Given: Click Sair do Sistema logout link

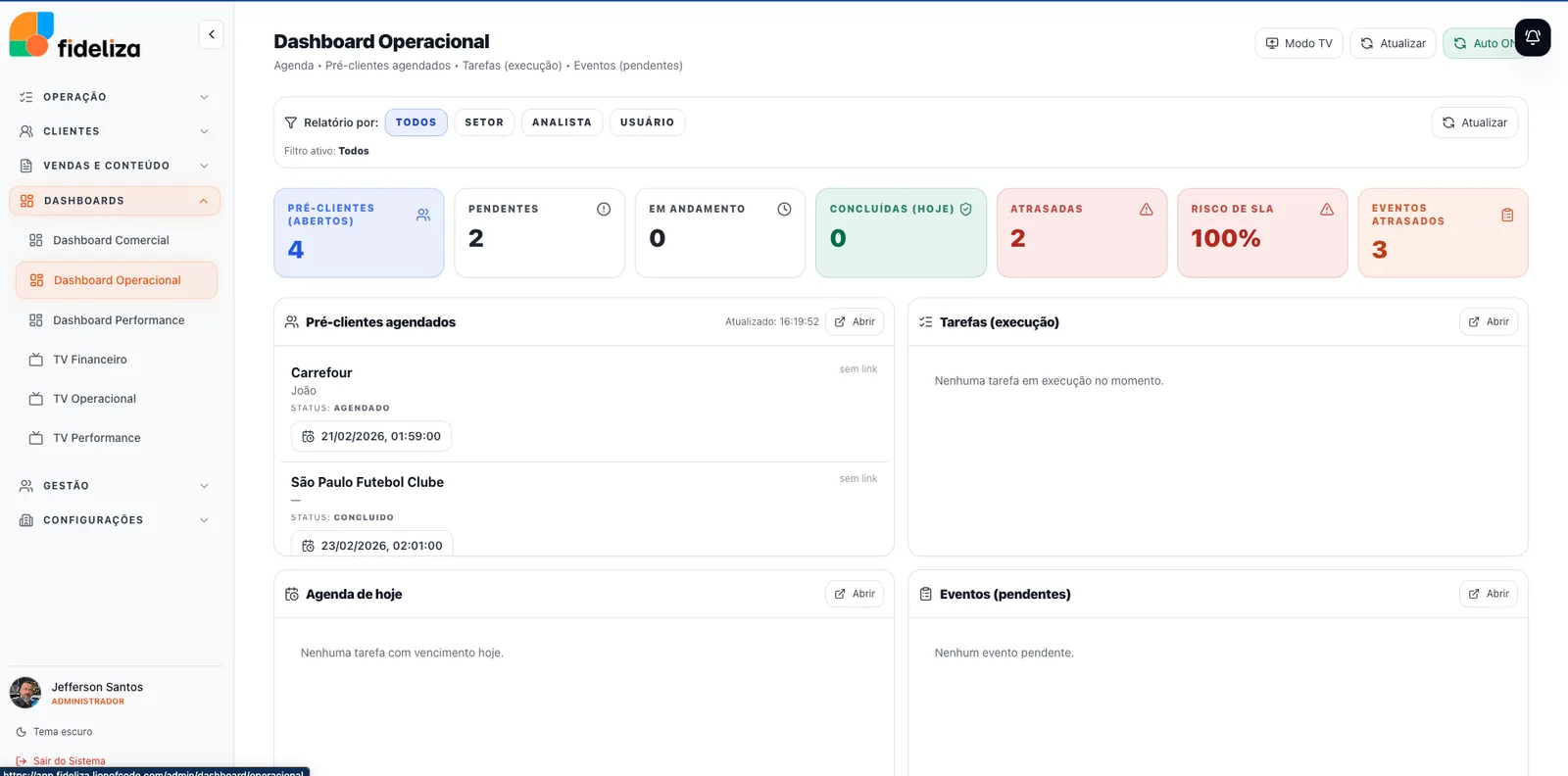Looking at the screenshot, I should coord(61,761).
